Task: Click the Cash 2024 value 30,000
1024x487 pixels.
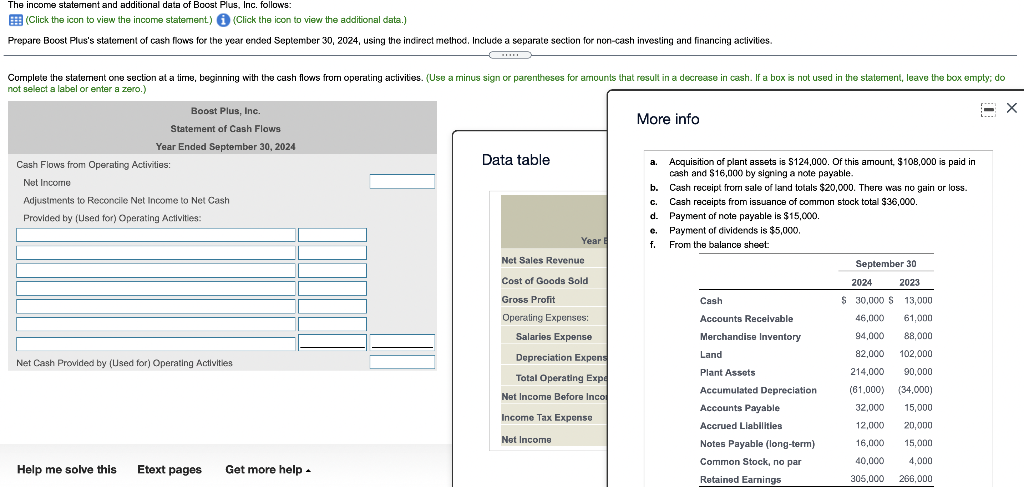Action: point(869,300)
